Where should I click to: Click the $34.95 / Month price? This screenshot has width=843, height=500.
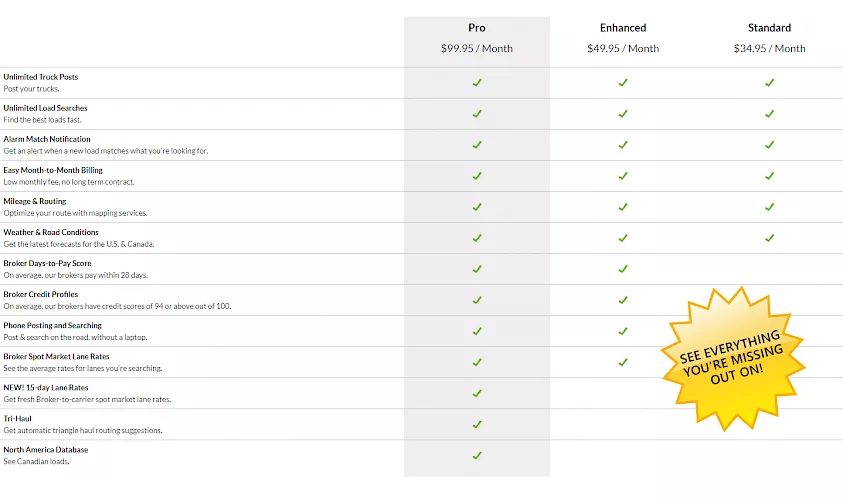[769, 48]
